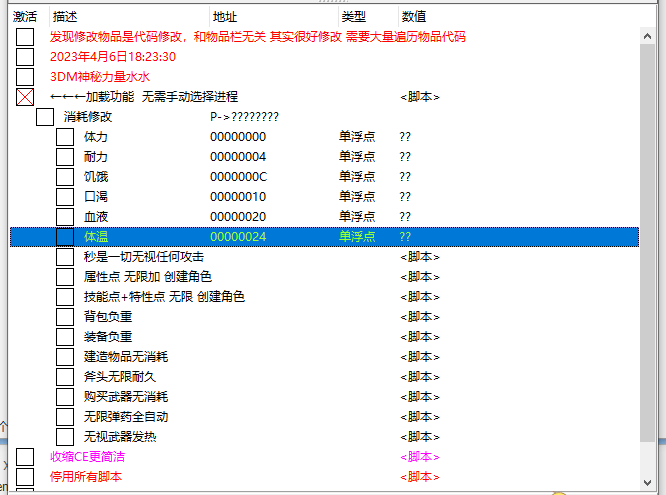Select the 购买武器无消耗 entry text
Viewport: 666px width, 495px height.
click(126, 397)
